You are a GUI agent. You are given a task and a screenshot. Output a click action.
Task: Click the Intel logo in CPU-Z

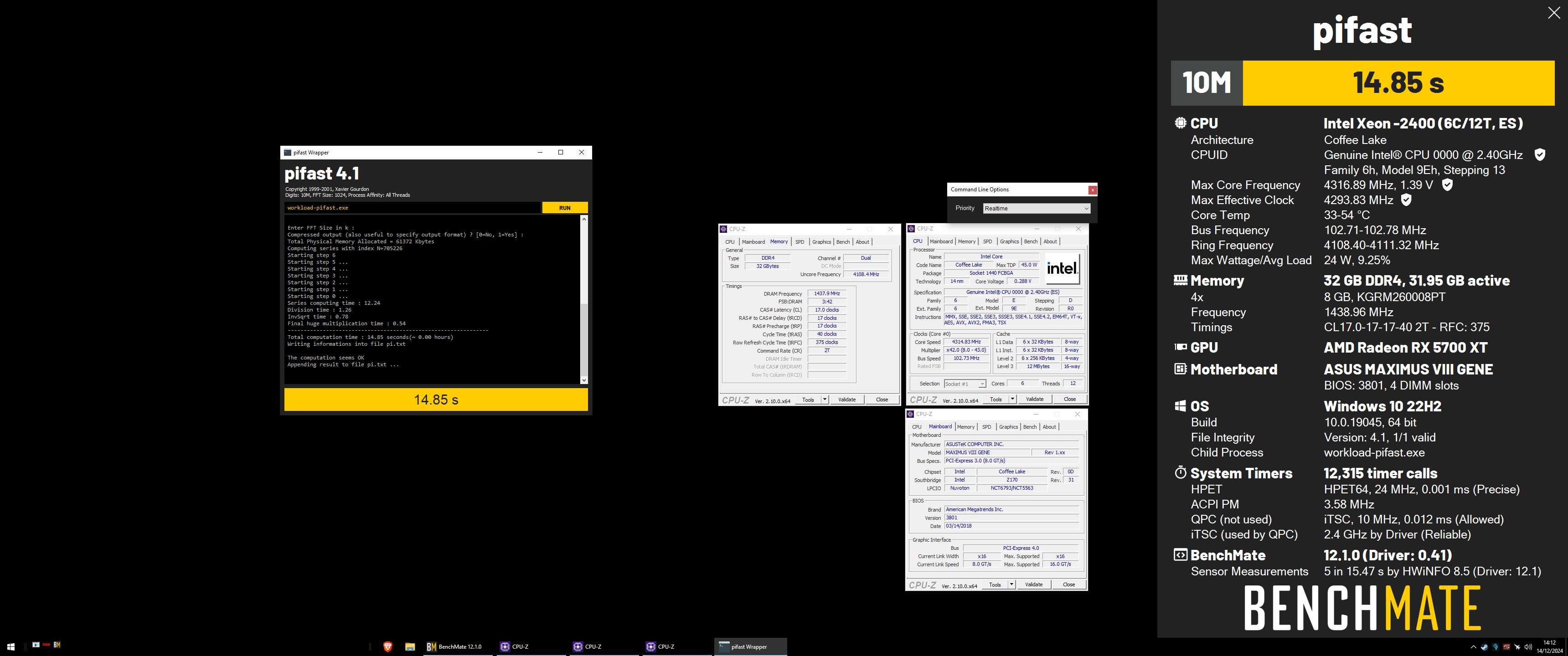[x=1062, y=268]
